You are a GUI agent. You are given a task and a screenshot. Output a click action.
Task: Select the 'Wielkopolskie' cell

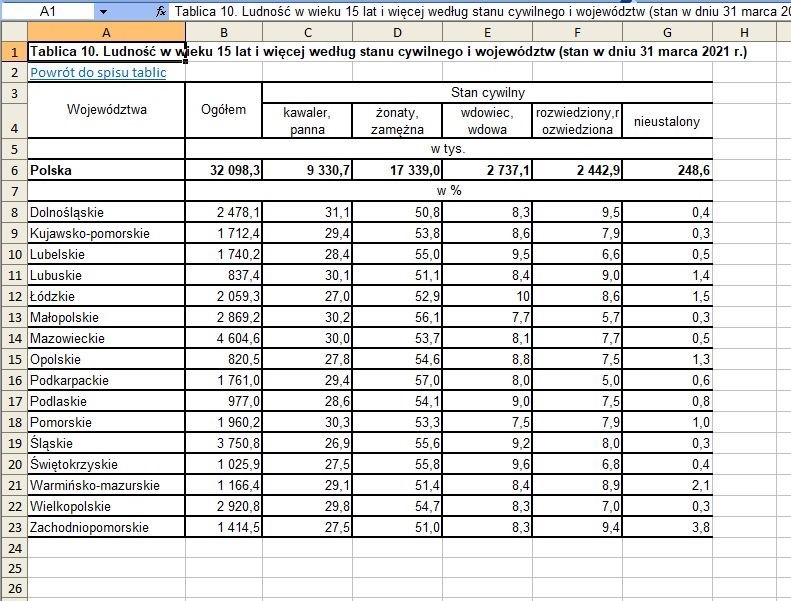[x=106, y=506]
